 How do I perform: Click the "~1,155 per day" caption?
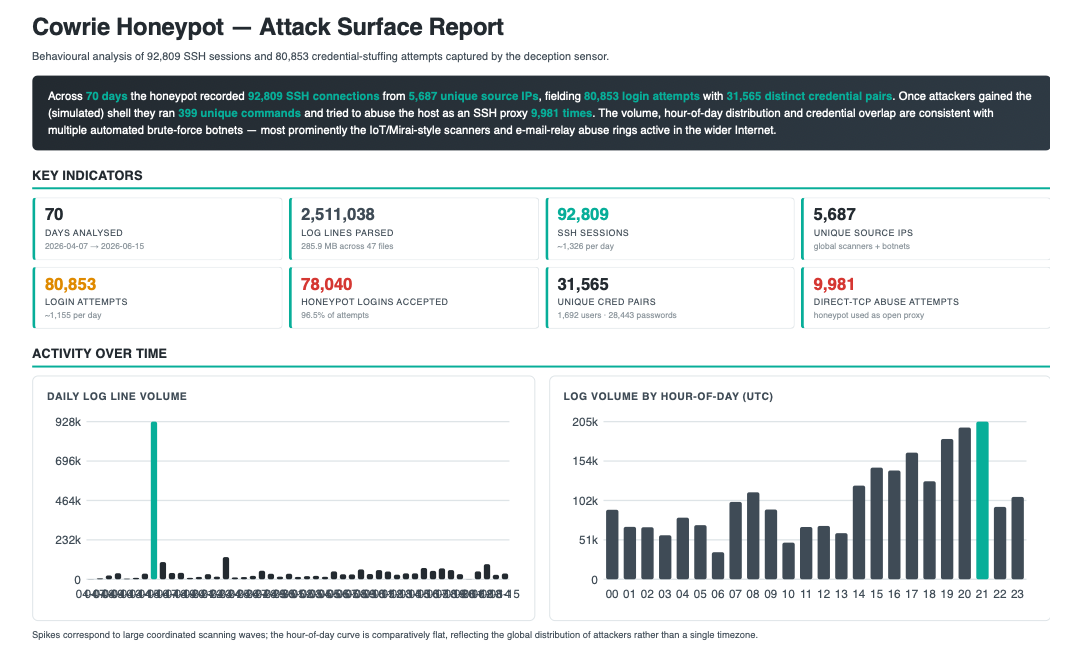(x=73, y=315)
